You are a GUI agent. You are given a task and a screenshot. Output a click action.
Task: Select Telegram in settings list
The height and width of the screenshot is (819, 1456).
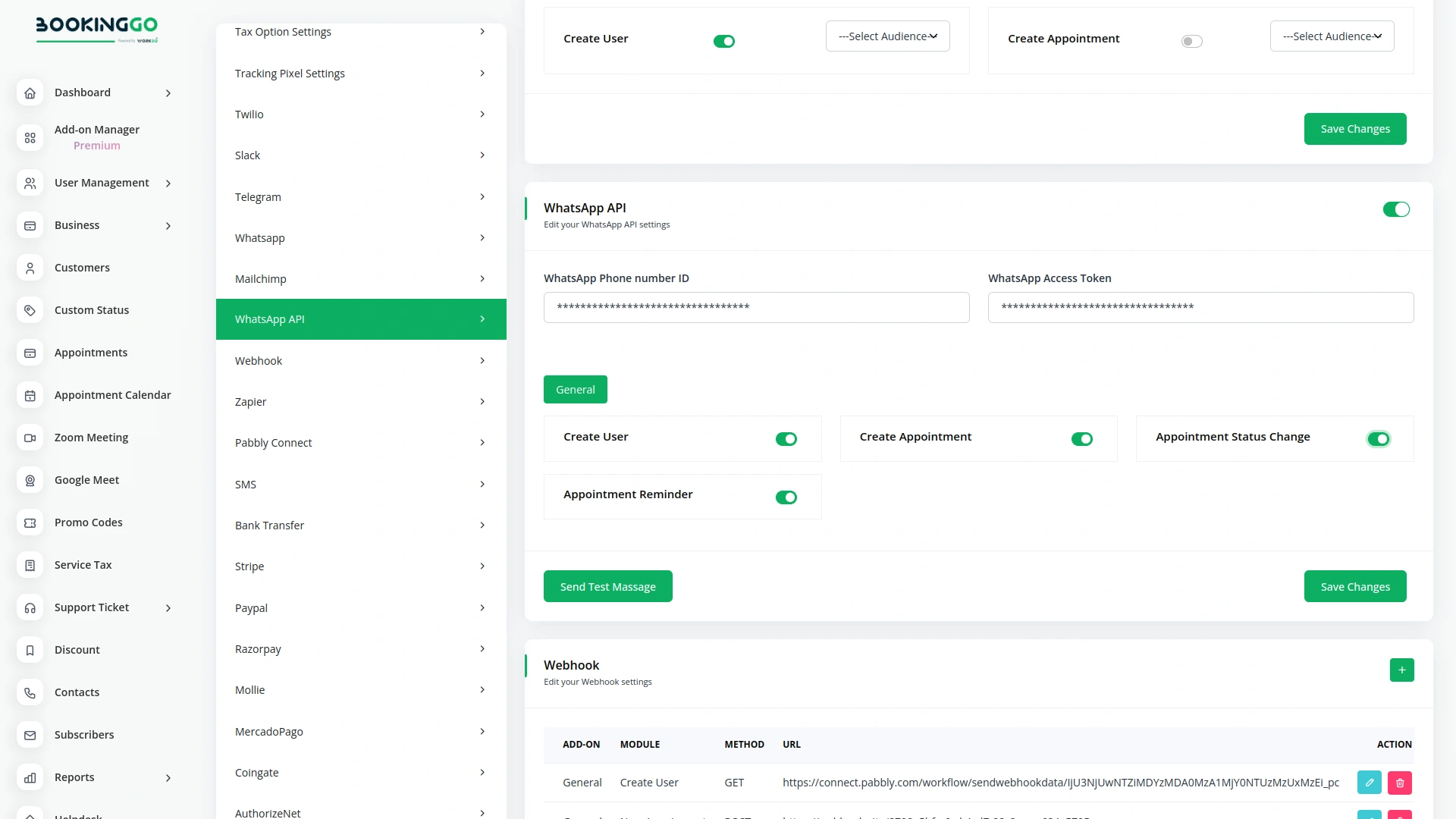[360, 197]
